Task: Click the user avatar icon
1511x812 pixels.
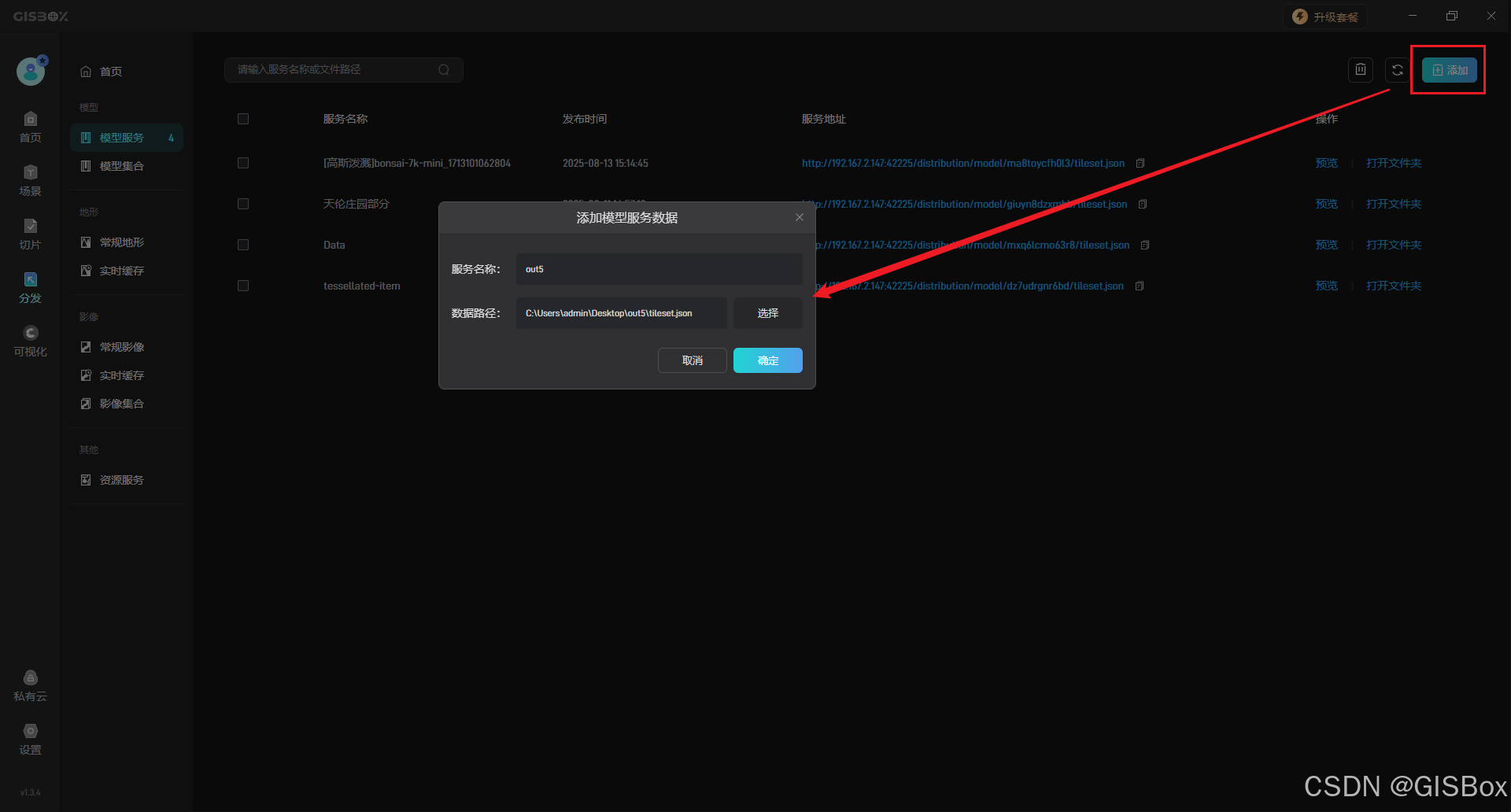Action: tap(31, 72)
